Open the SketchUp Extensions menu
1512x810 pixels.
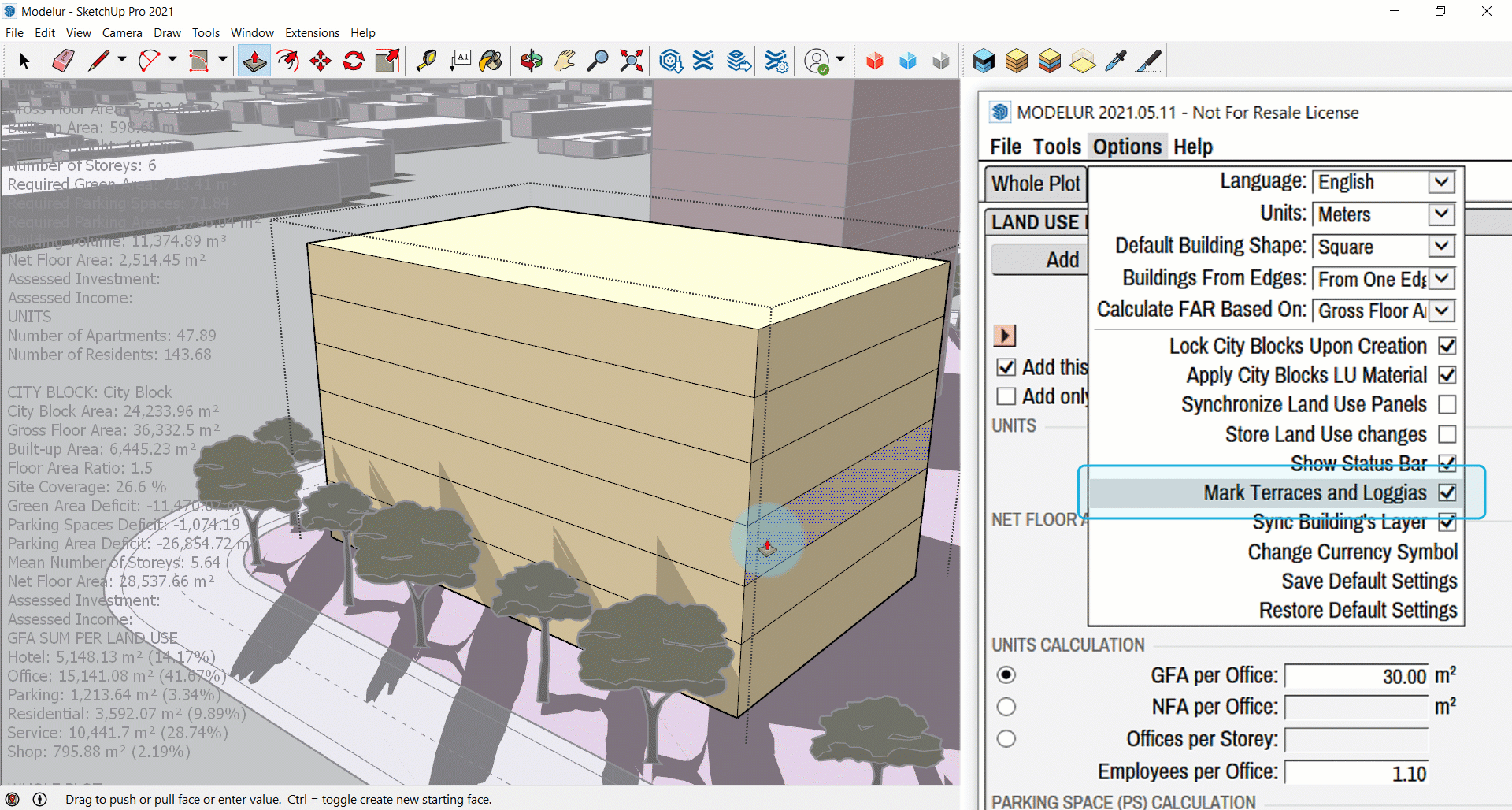(x=312, y=33)
